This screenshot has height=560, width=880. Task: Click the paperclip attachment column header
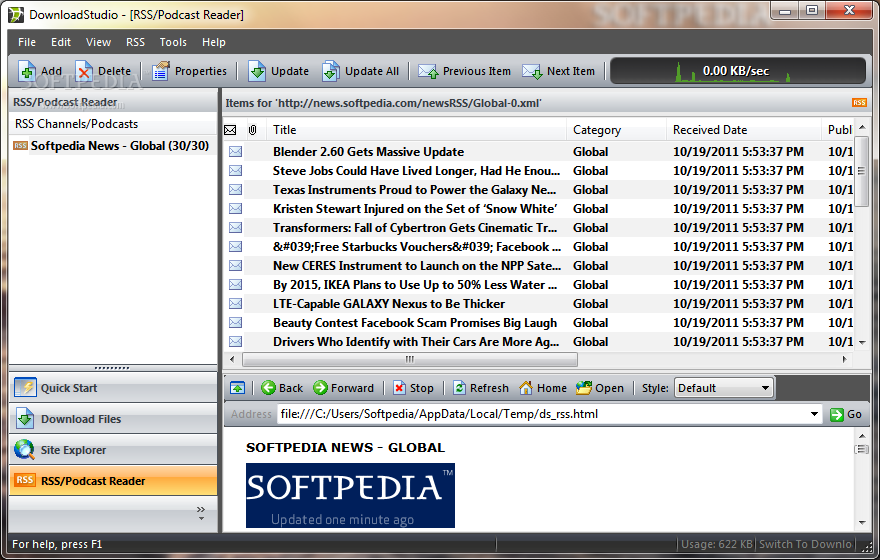pyautogui.click(x=253, y=130)
